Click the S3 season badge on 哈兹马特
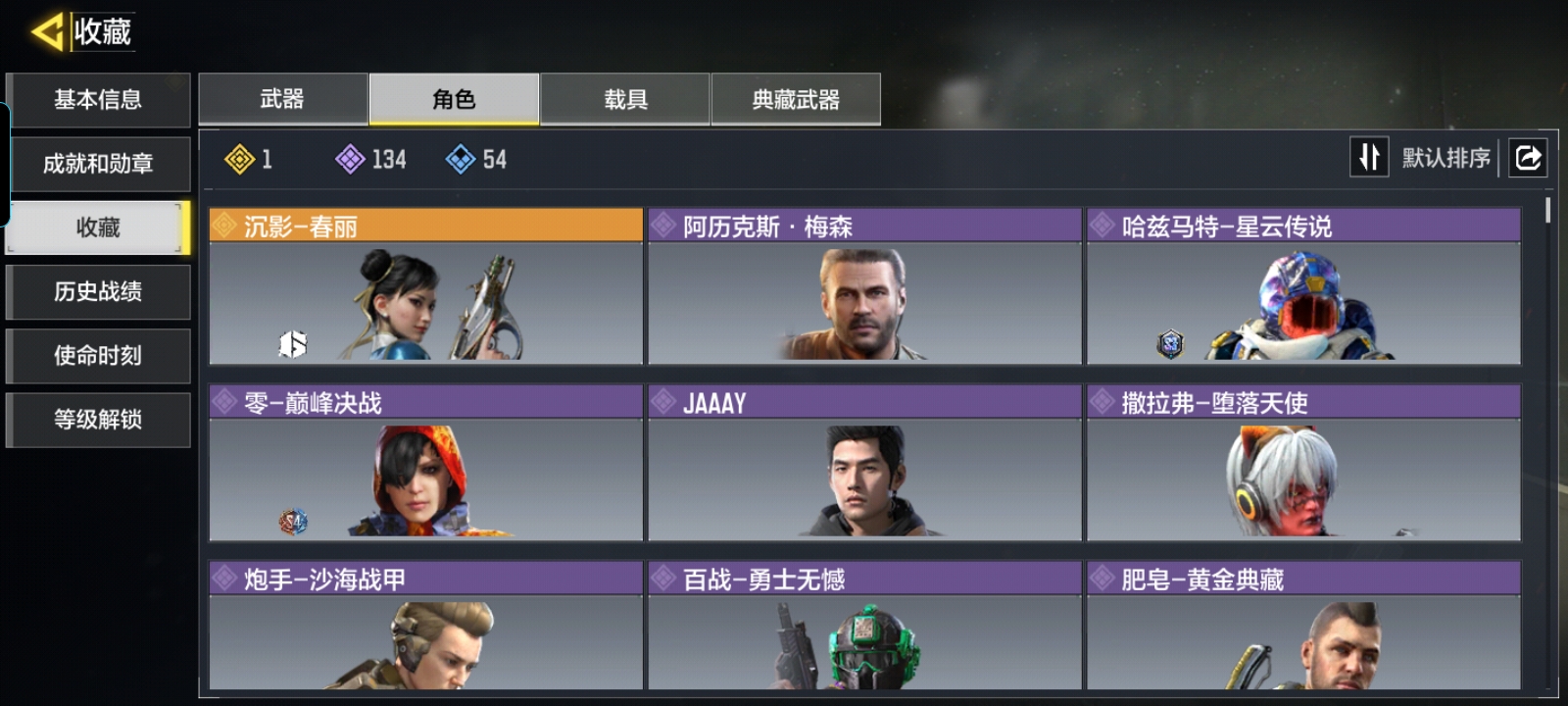Screen dimensions: 1568x706 (1170, 344)
